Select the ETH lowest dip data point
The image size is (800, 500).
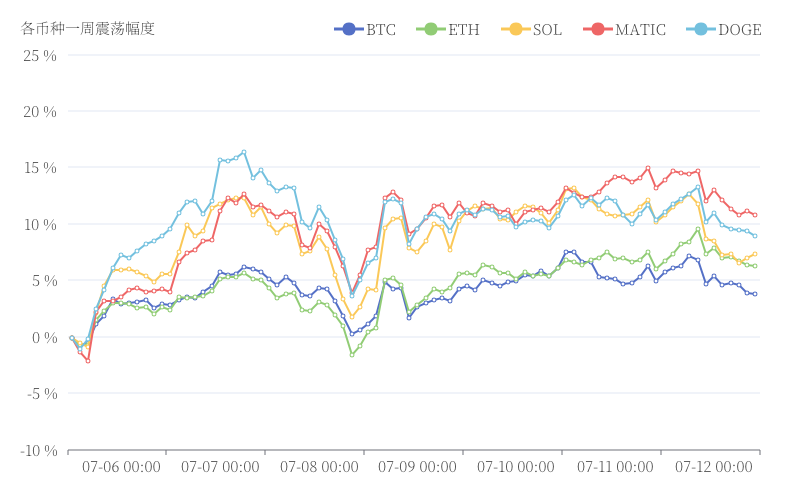pos(351,355)
